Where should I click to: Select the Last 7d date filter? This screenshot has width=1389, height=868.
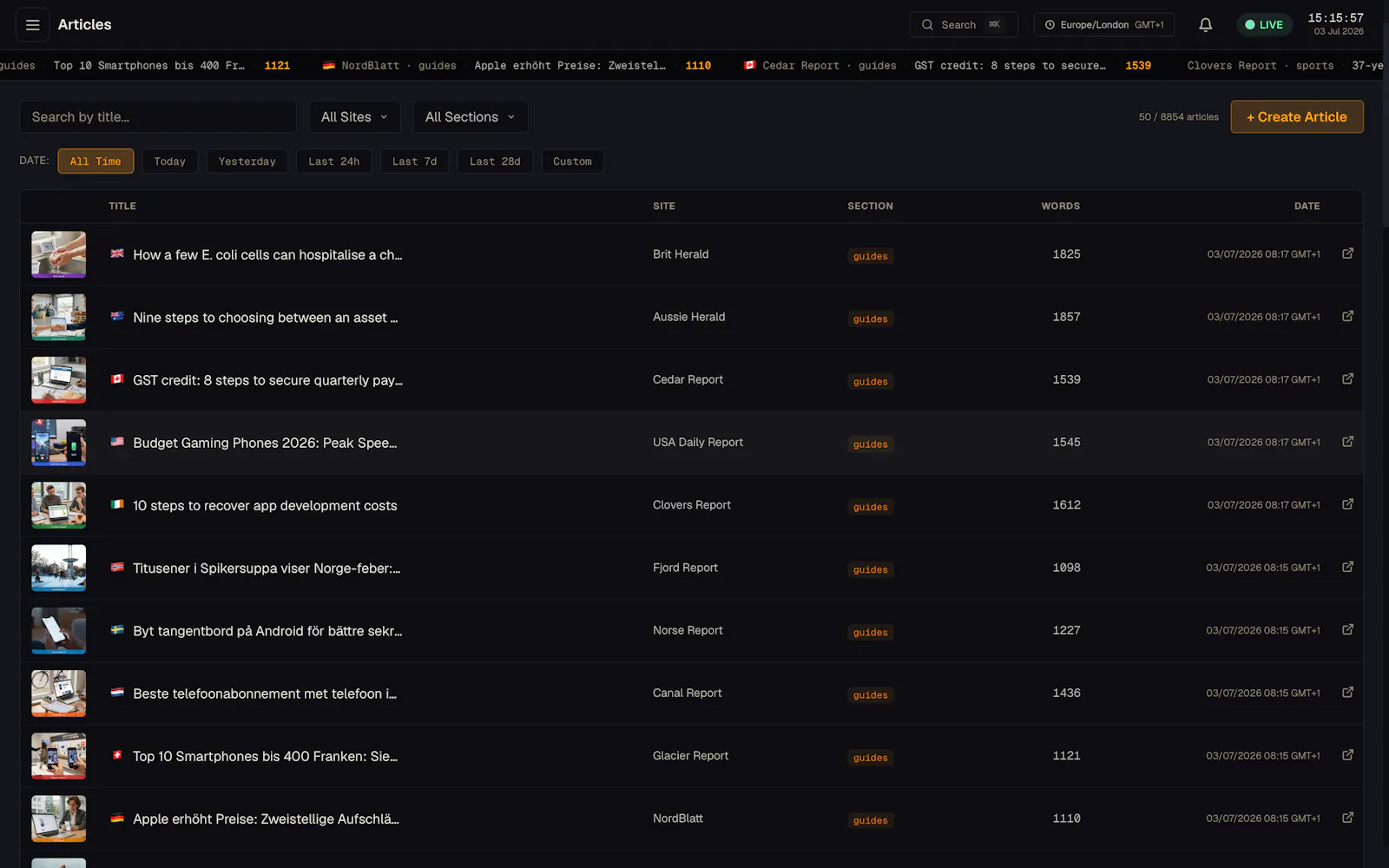(x=415, y=161)
